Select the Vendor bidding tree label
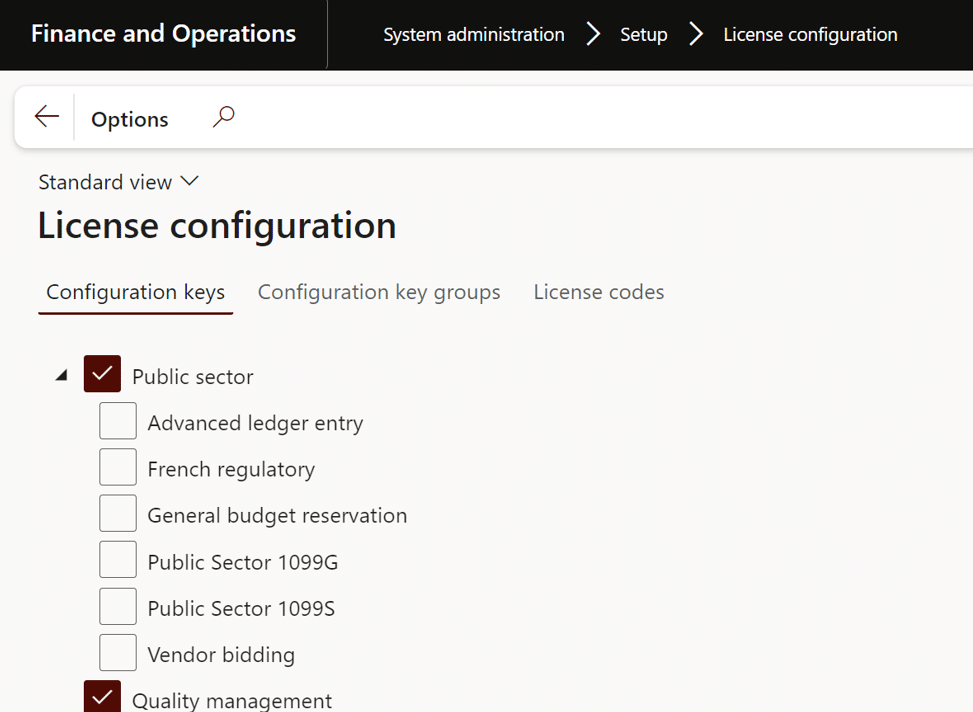The width and height of the screenshot is (973, 712). pyautogui.click(x=221, y=655)
